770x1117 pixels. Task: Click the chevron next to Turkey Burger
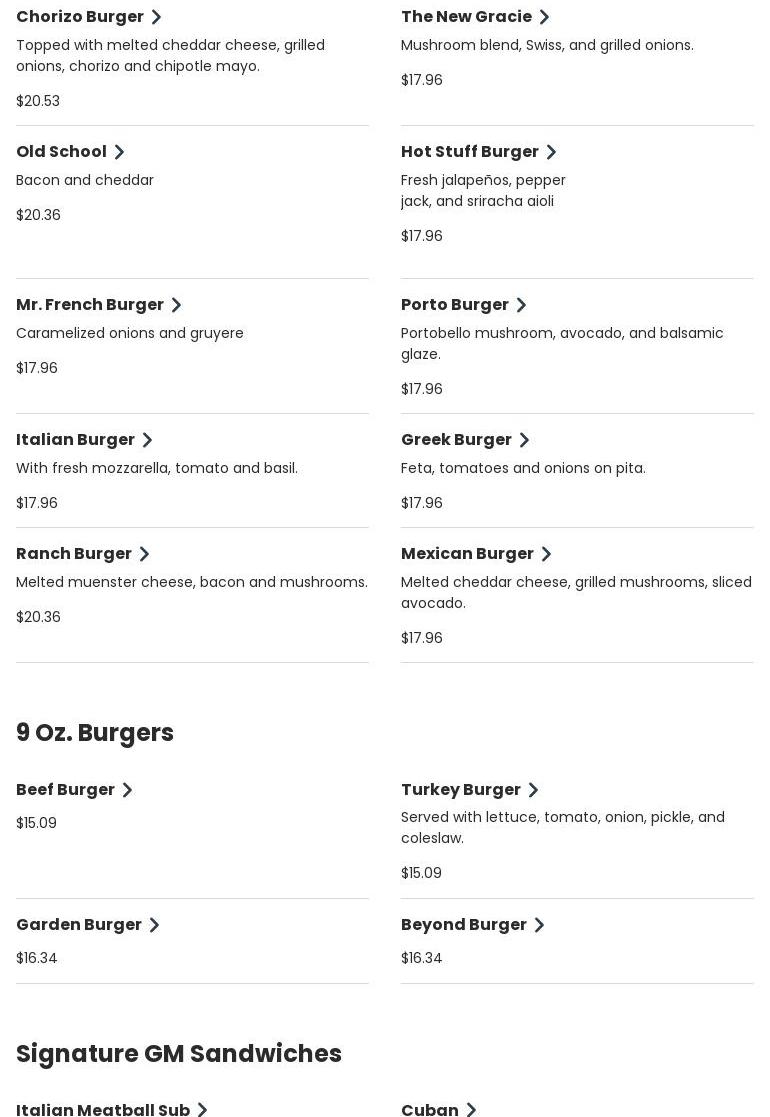533,790
